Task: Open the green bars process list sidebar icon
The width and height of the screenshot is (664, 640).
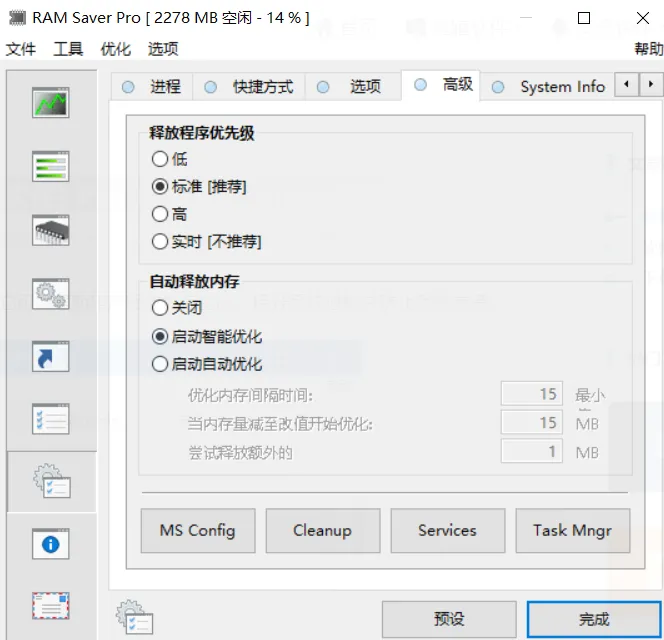Action: (x=50, y=166)
